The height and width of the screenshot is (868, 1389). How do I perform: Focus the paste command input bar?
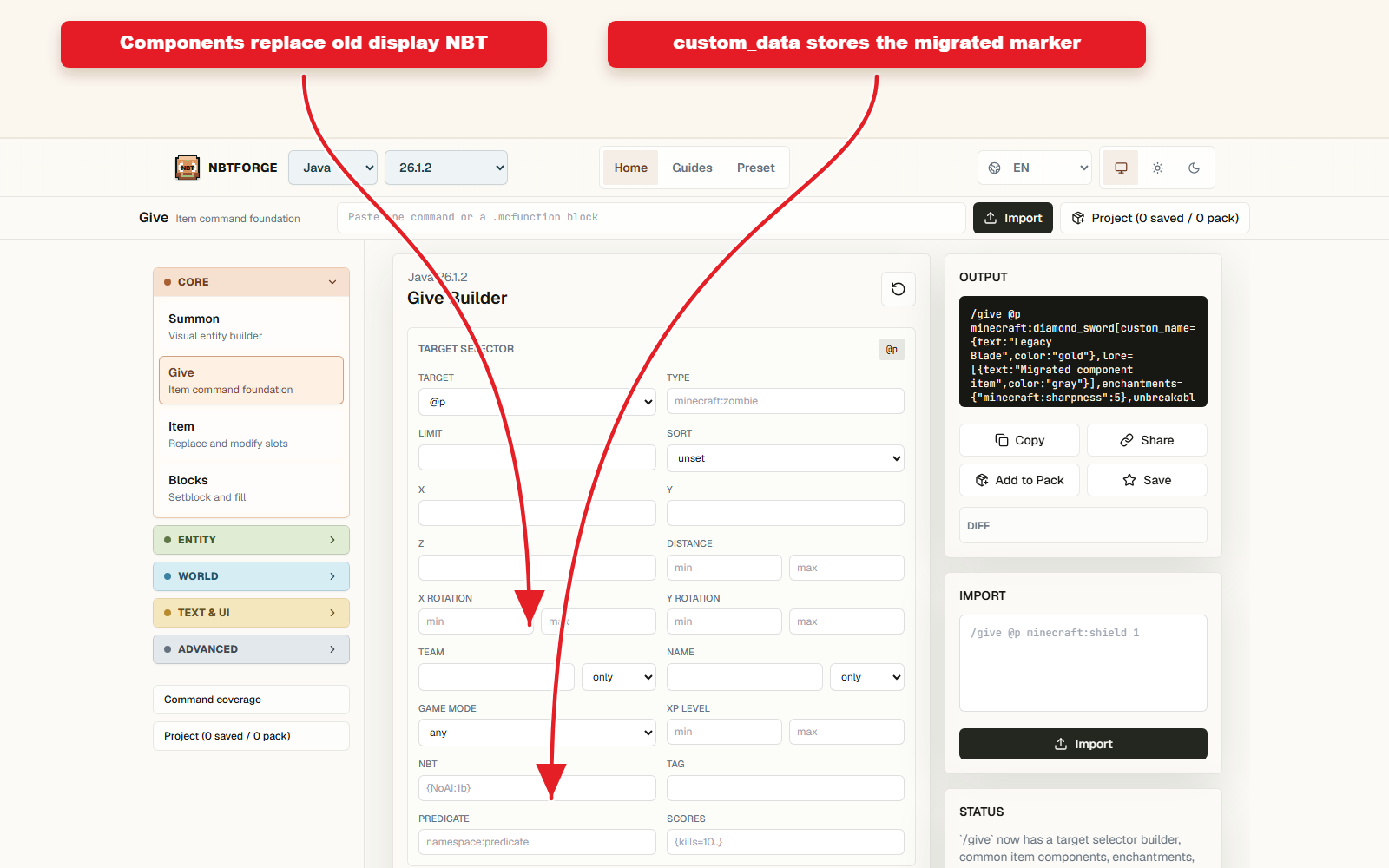(x=651, y=218)
